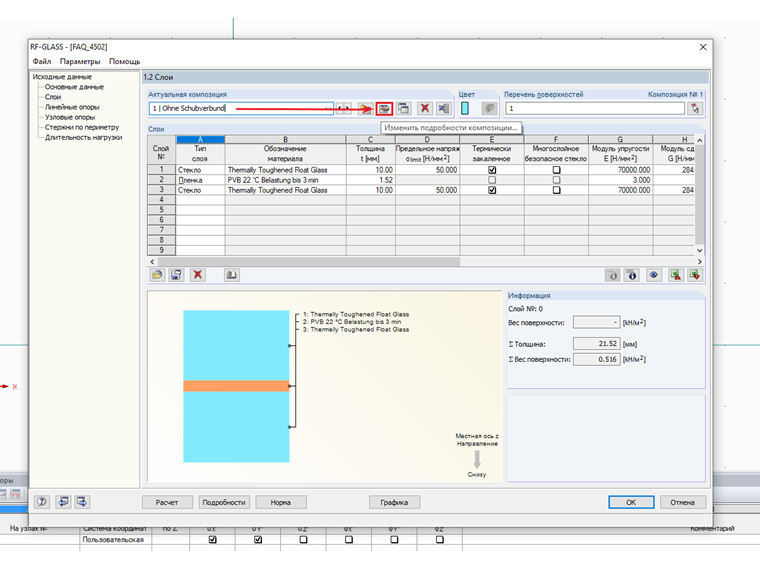Toggle thermally toughened checkbox for layer 2
The width and height of the screenshot is (760, 570).
492,180
